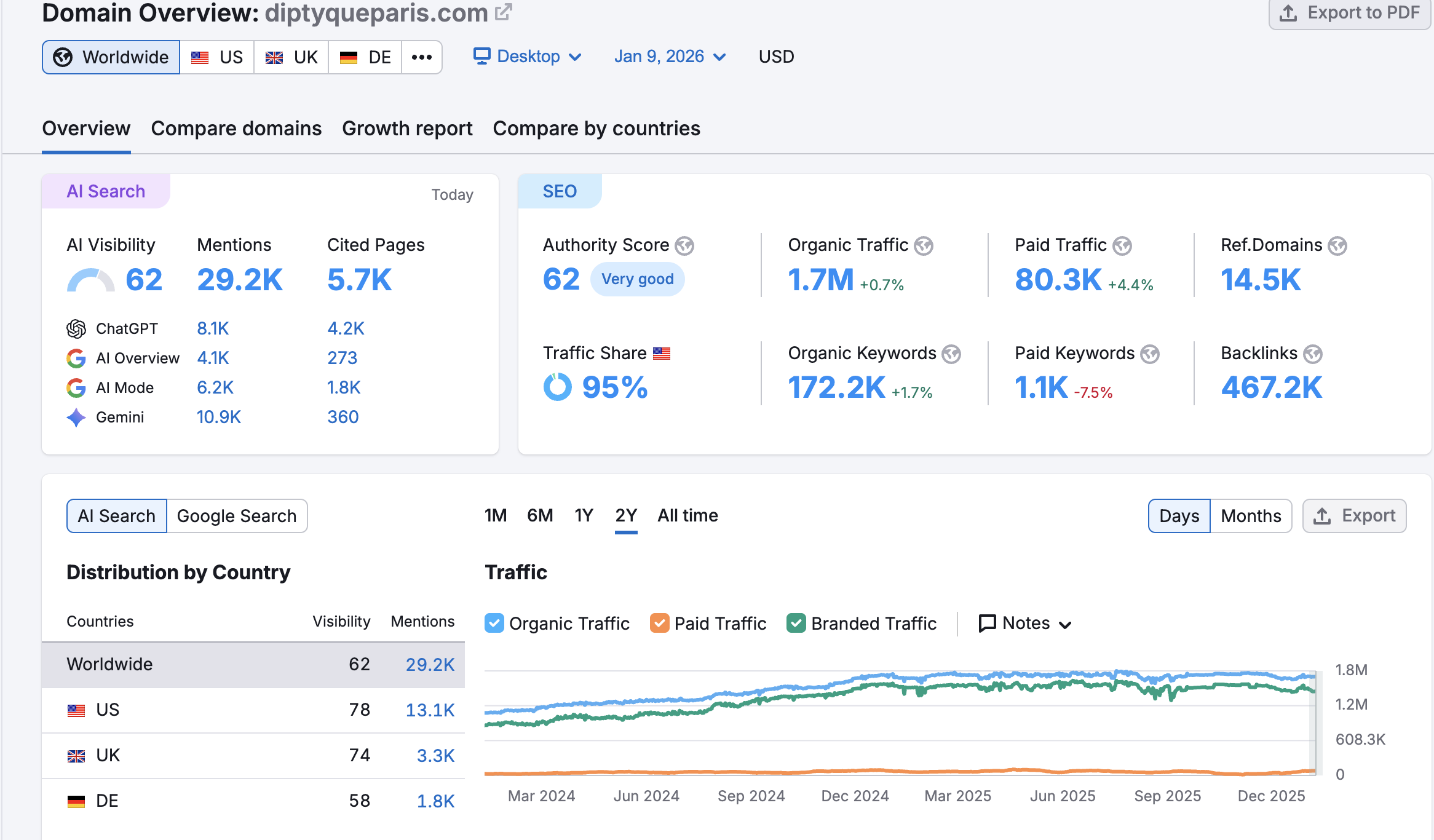
Task: Select the AI Search toggle above the chart
Action: 117,516
